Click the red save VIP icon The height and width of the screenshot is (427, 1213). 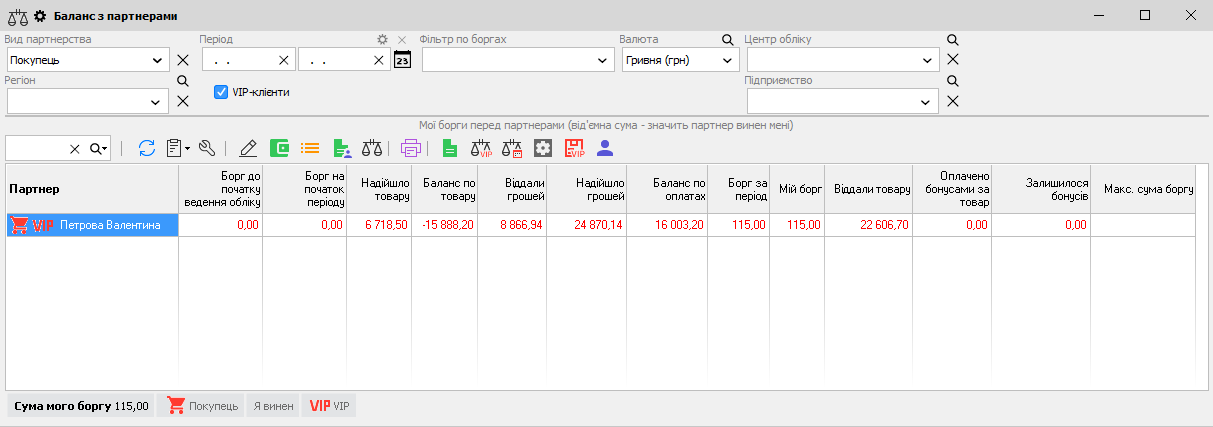(x=574, y=148)
